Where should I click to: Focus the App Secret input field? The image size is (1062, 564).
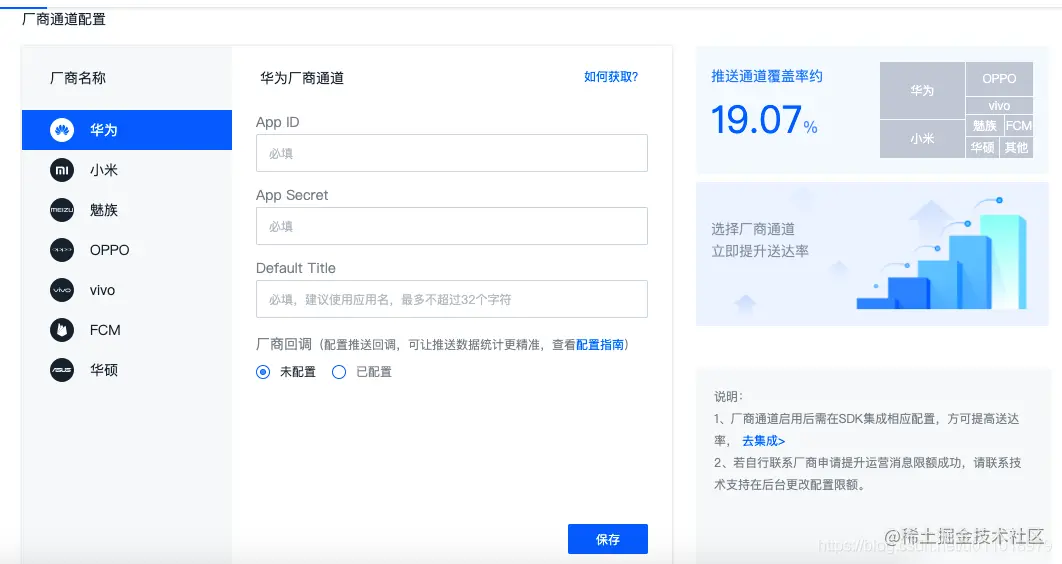pos(452,226)
